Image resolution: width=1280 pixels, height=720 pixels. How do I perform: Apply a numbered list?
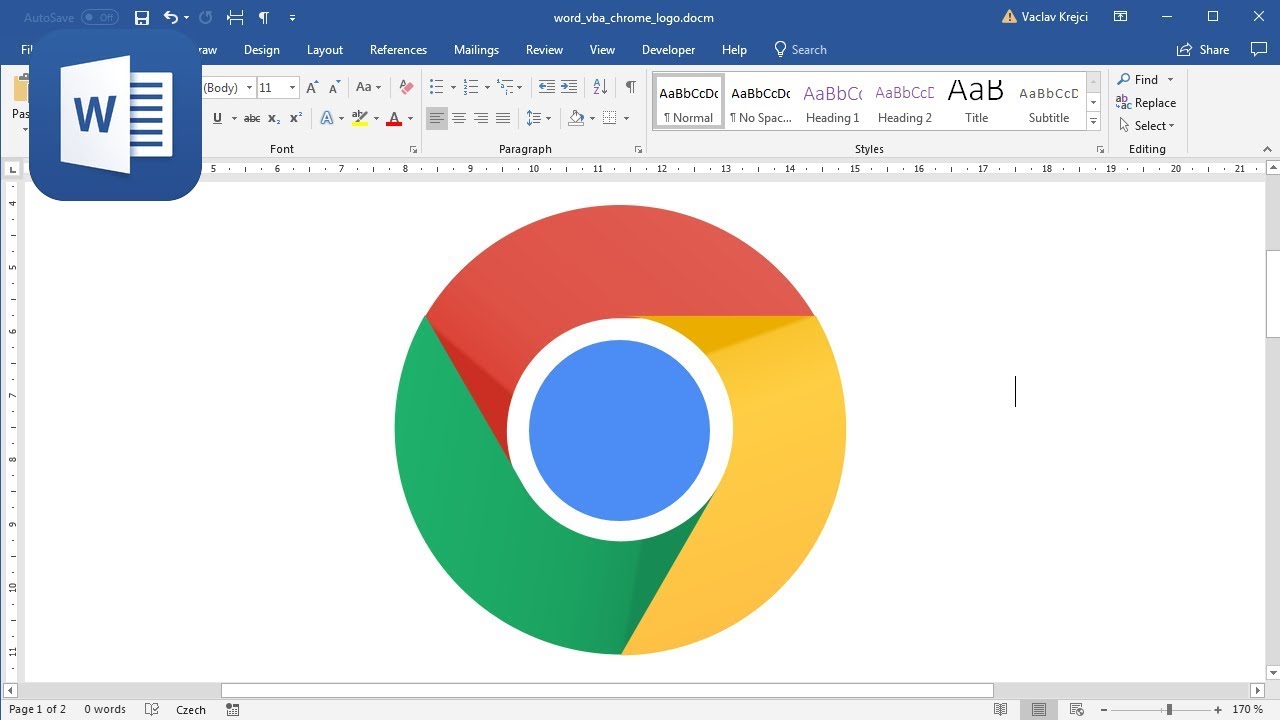470,88
